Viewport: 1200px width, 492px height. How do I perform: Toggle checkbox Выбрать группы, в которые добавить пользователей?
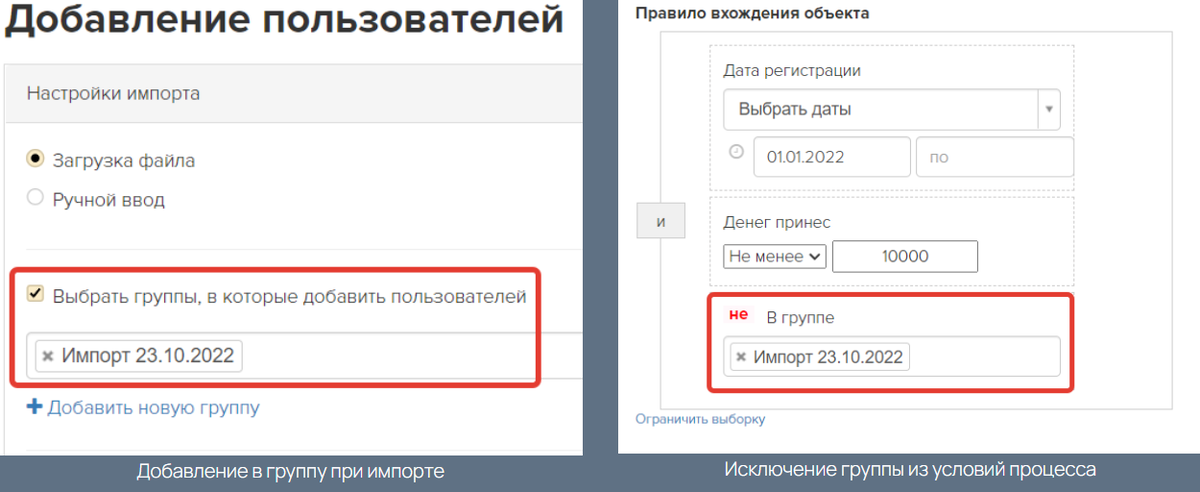[35, 295]
